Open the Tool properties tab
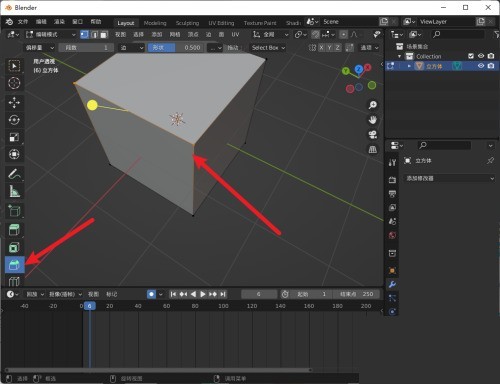500x384 pixels. pyautogui.click(x=392, y=162)
